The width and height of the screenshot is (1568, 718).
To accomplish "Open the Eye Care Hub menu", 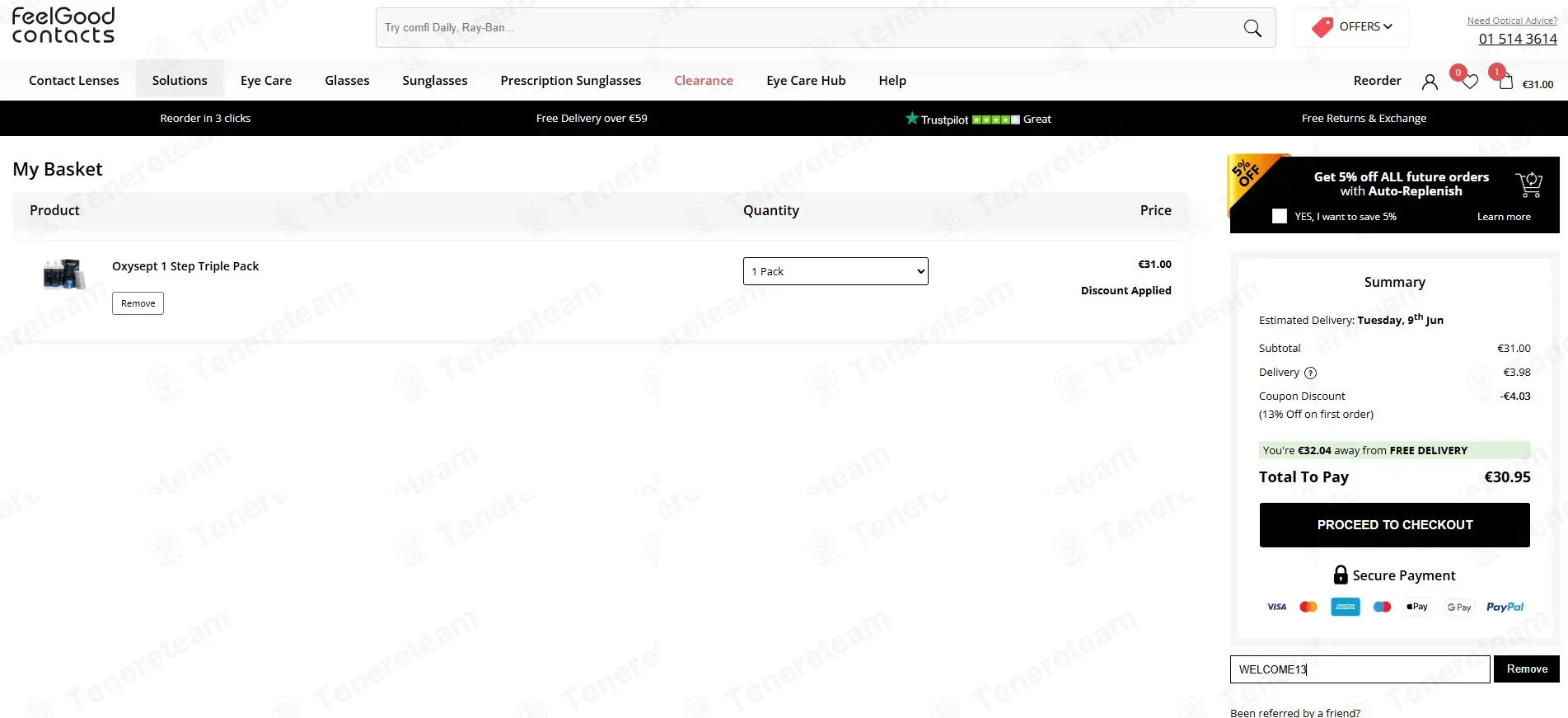I will coord(806,80).
